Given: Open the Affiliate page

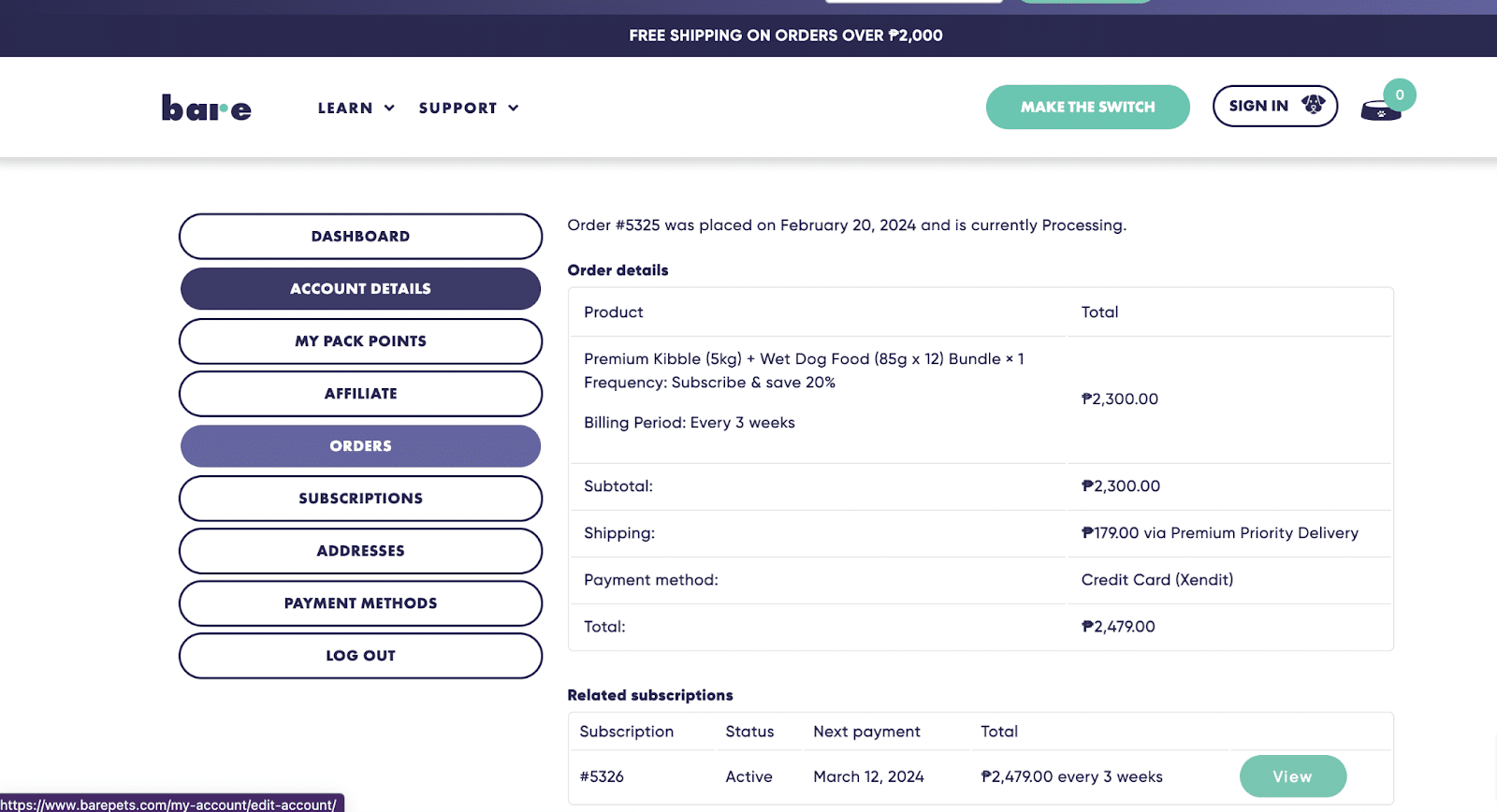Looking at the screenshot, I should [x=360, y=394].
